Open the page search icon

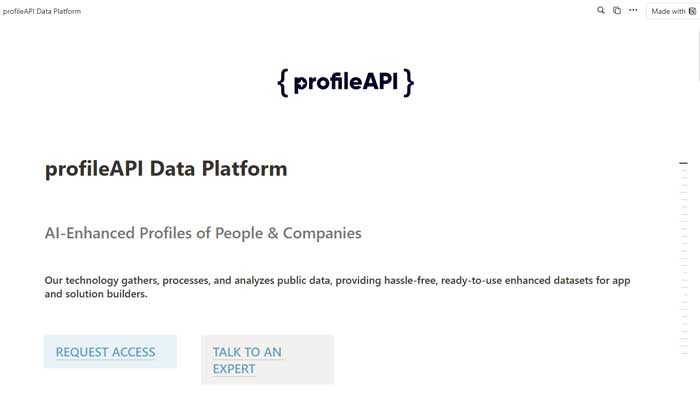coord(601,10)
